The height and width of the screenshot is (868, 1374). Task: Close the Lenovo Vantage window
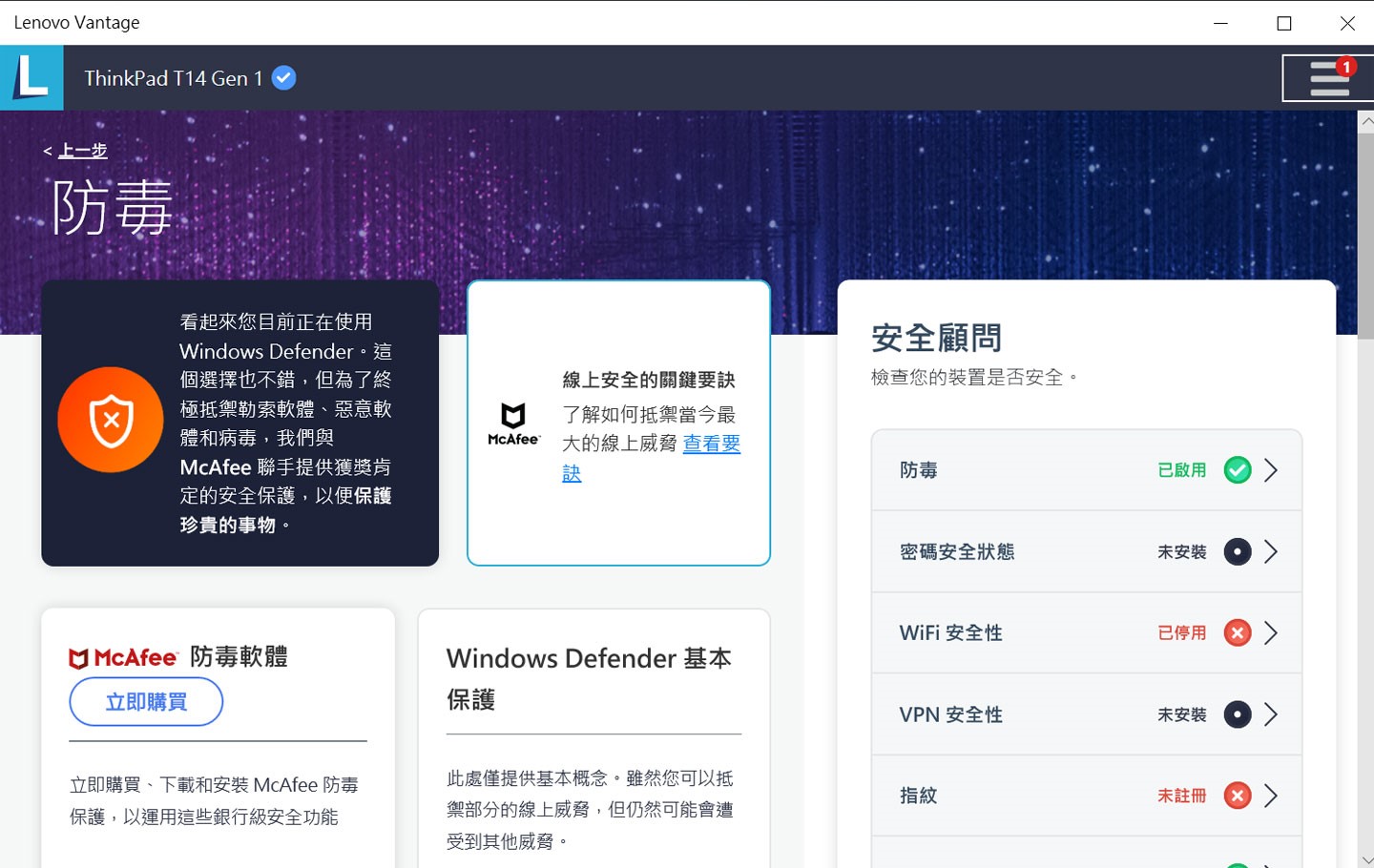click(x=1347, y=23)
